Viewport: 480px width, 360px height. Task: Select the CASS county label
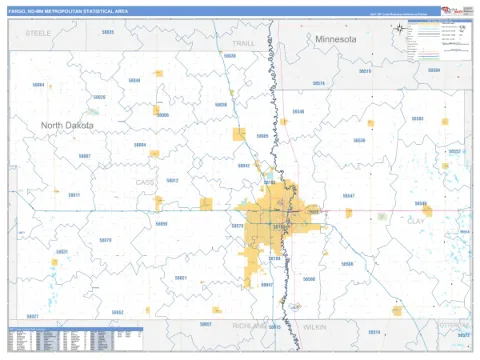pos(145,182)
